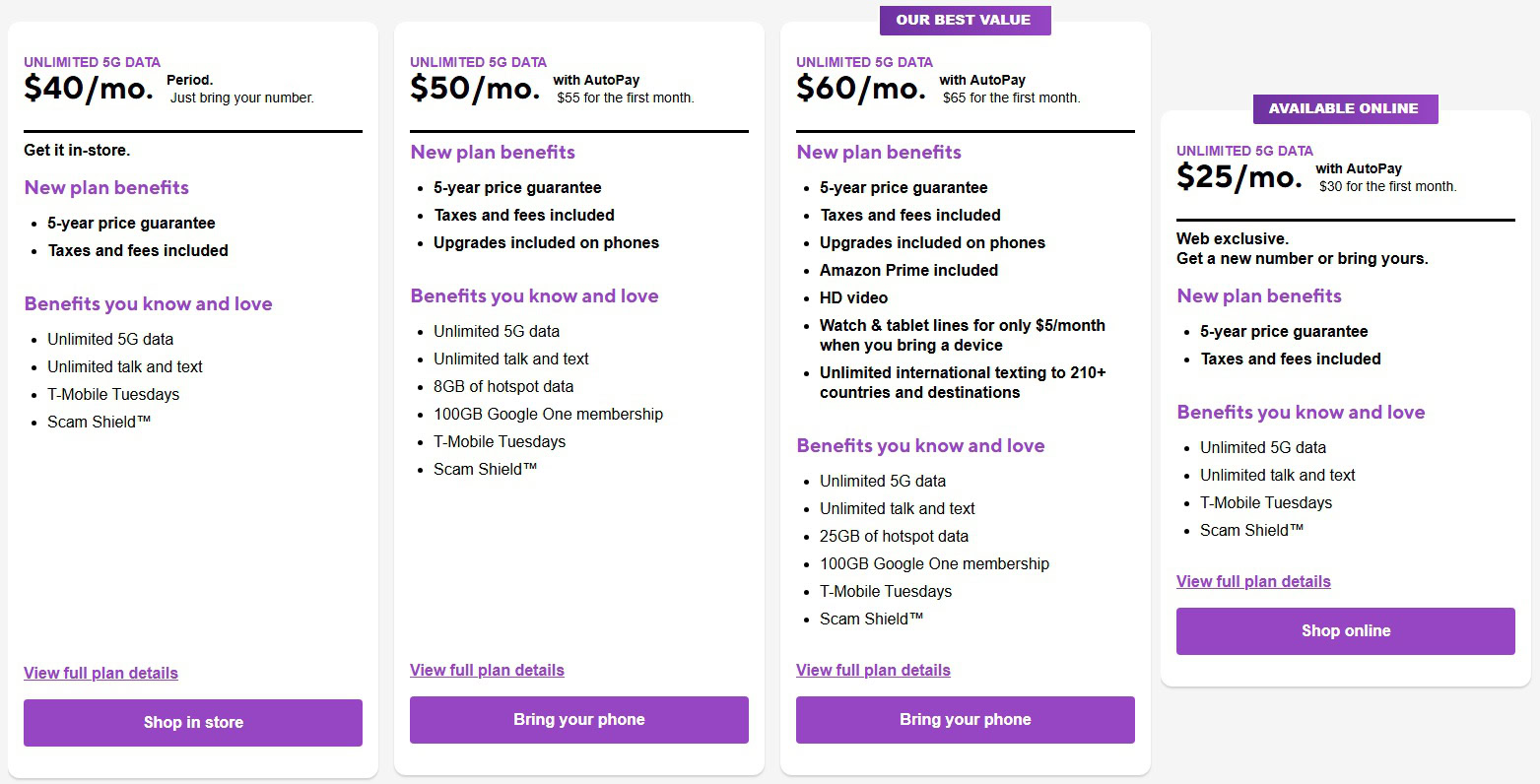
Task: Click the Shop in store button
Action: [x=193, y=722]
